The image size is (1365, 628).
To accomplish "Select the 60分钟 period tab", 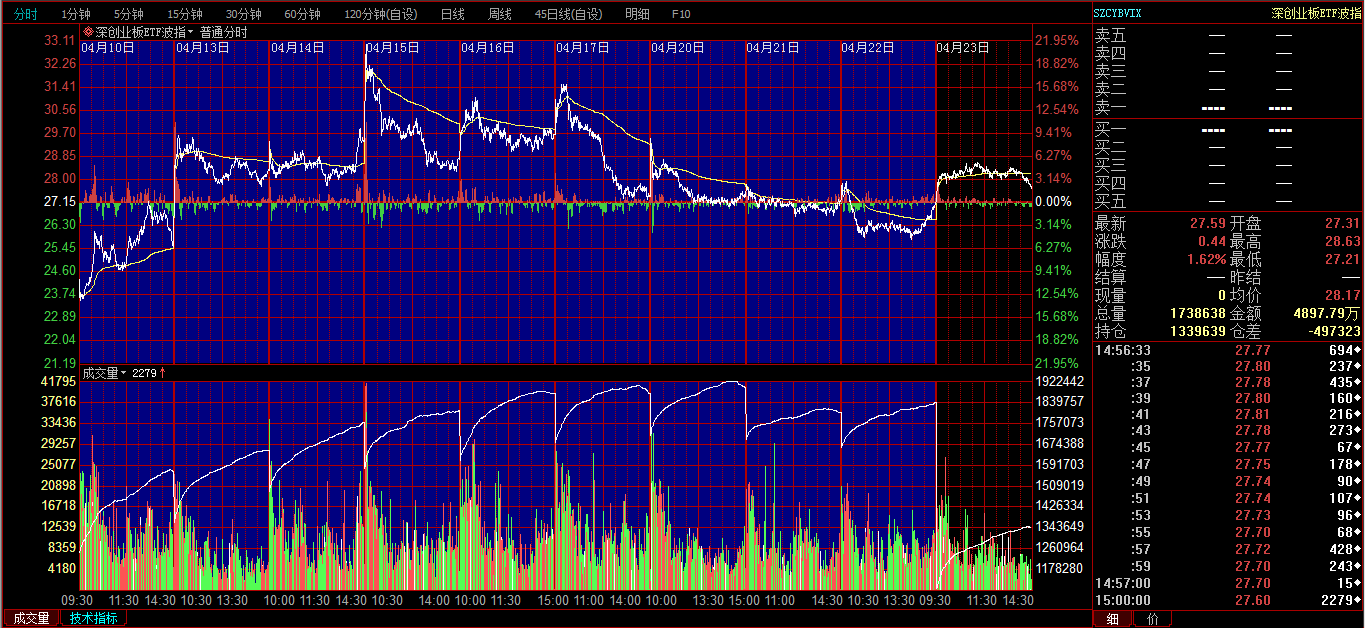I will (302, 14).
